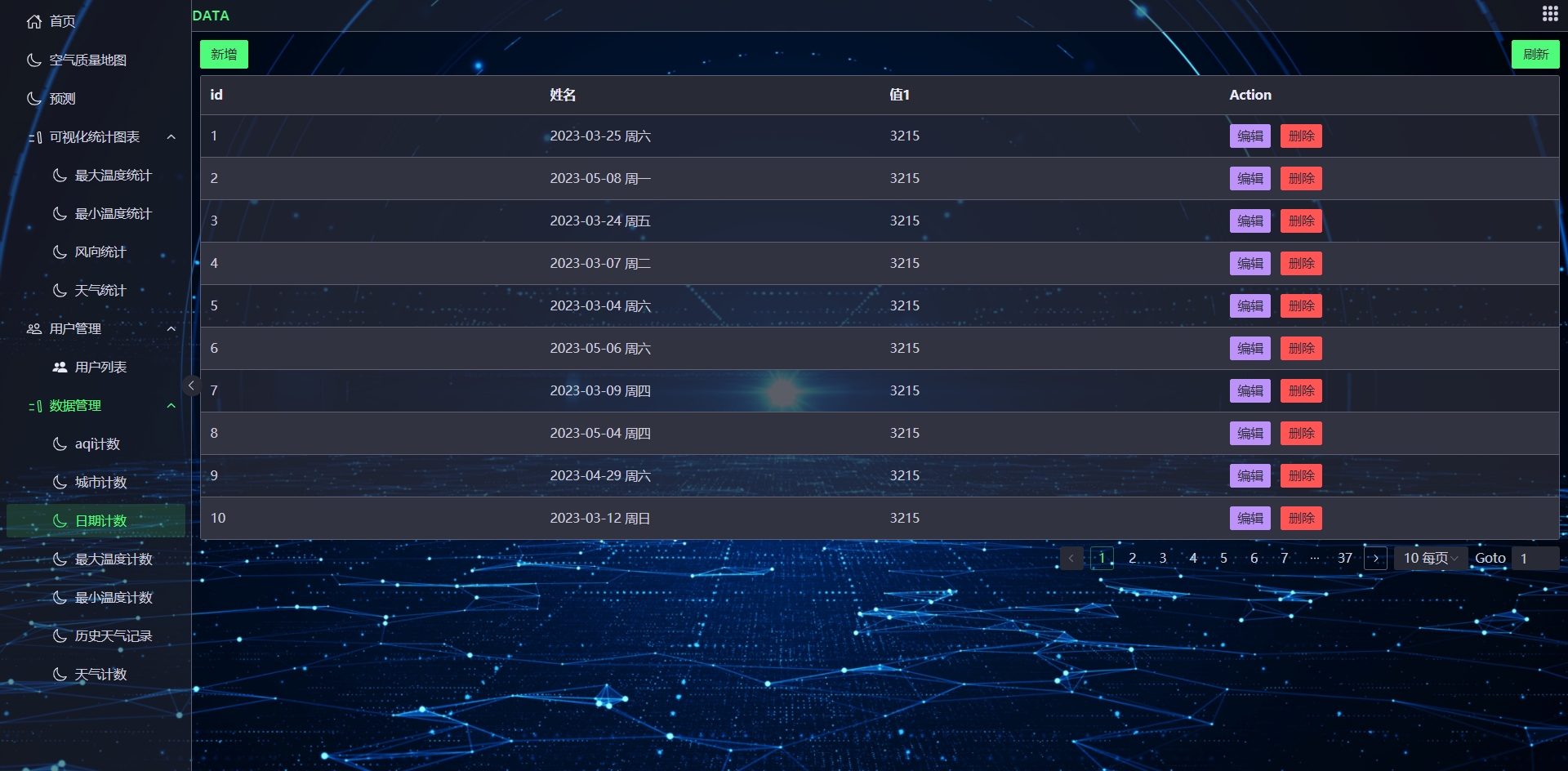Click the home icon next to 首页
Viewport: 1568px width, 771px height.
pyautogui.click(x=33, y=20)
